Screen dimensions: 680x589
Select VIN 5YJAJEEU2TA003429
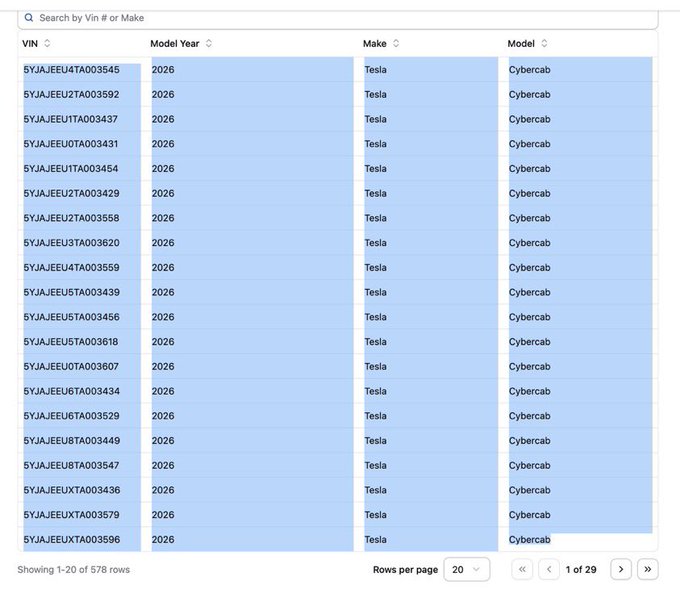(72, 193)
